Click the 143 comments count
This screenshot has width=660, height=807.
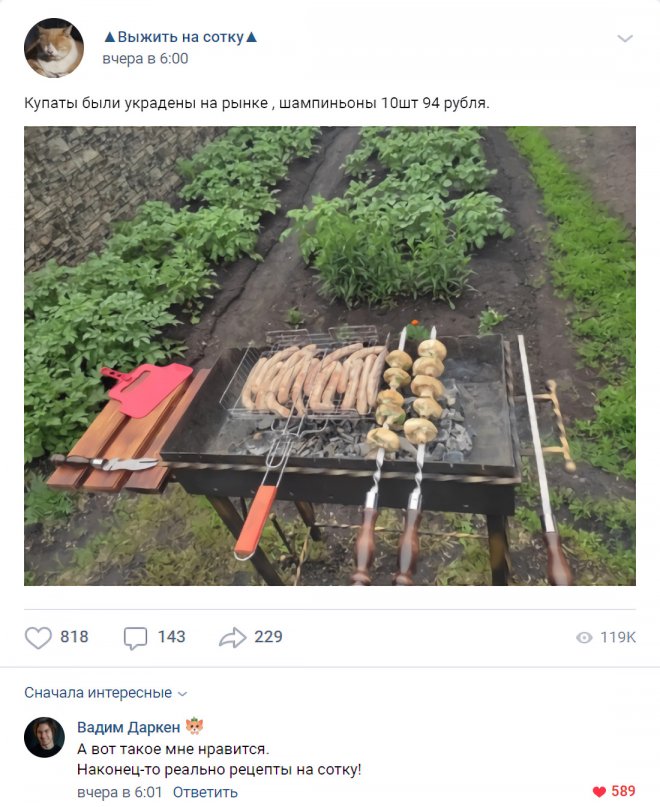coord(171,637)
